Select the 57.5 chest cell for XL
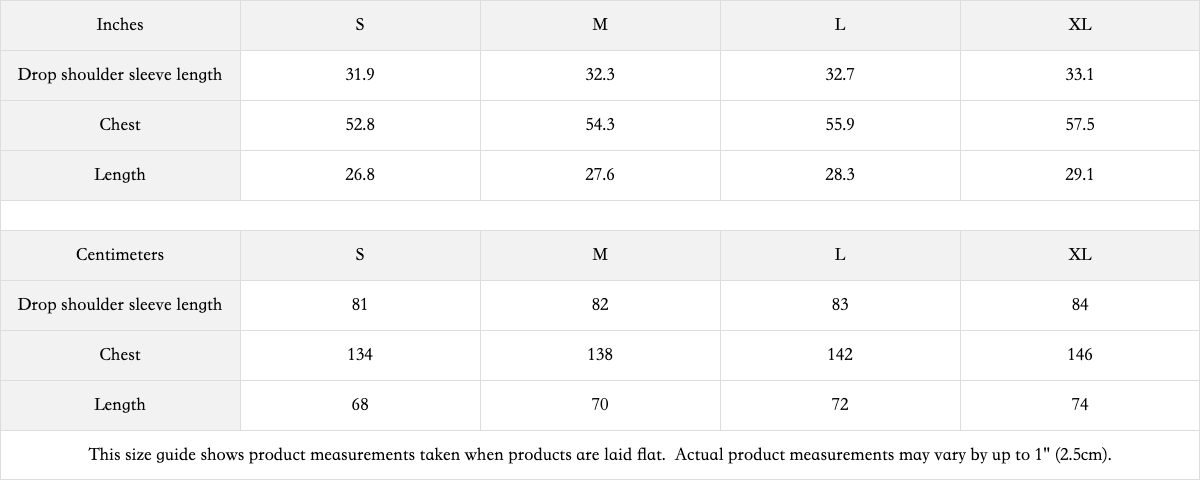The width and height of the screenshot is (1200, 480). point(1080,125)
